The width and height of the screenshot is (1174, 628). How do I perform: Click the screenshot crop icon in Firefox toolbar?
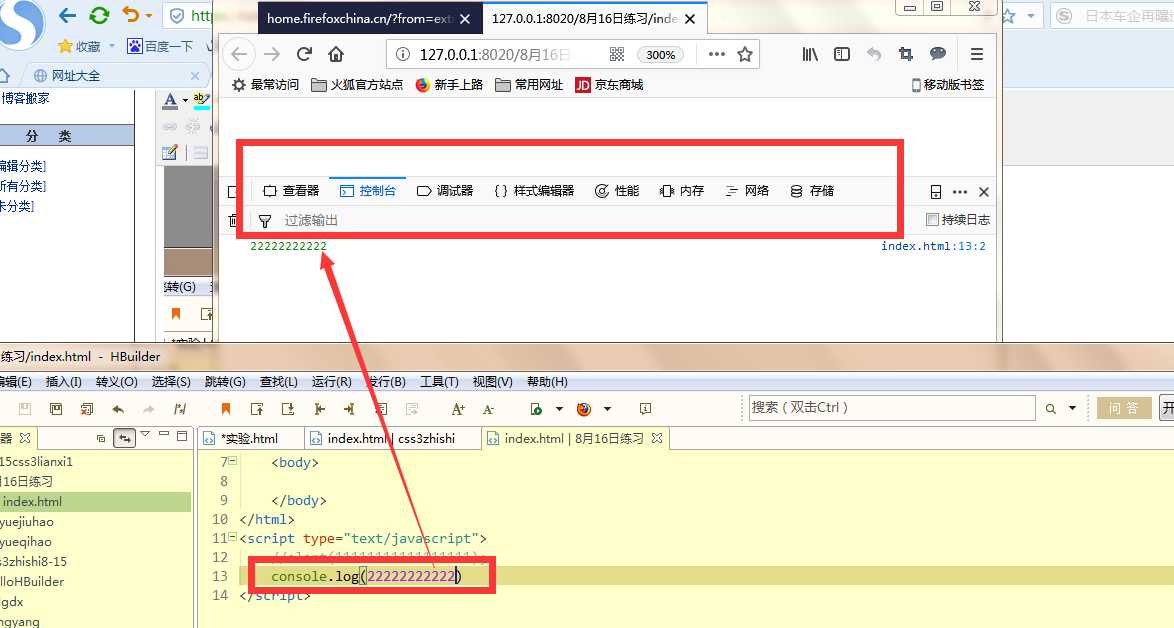(906, 54)
